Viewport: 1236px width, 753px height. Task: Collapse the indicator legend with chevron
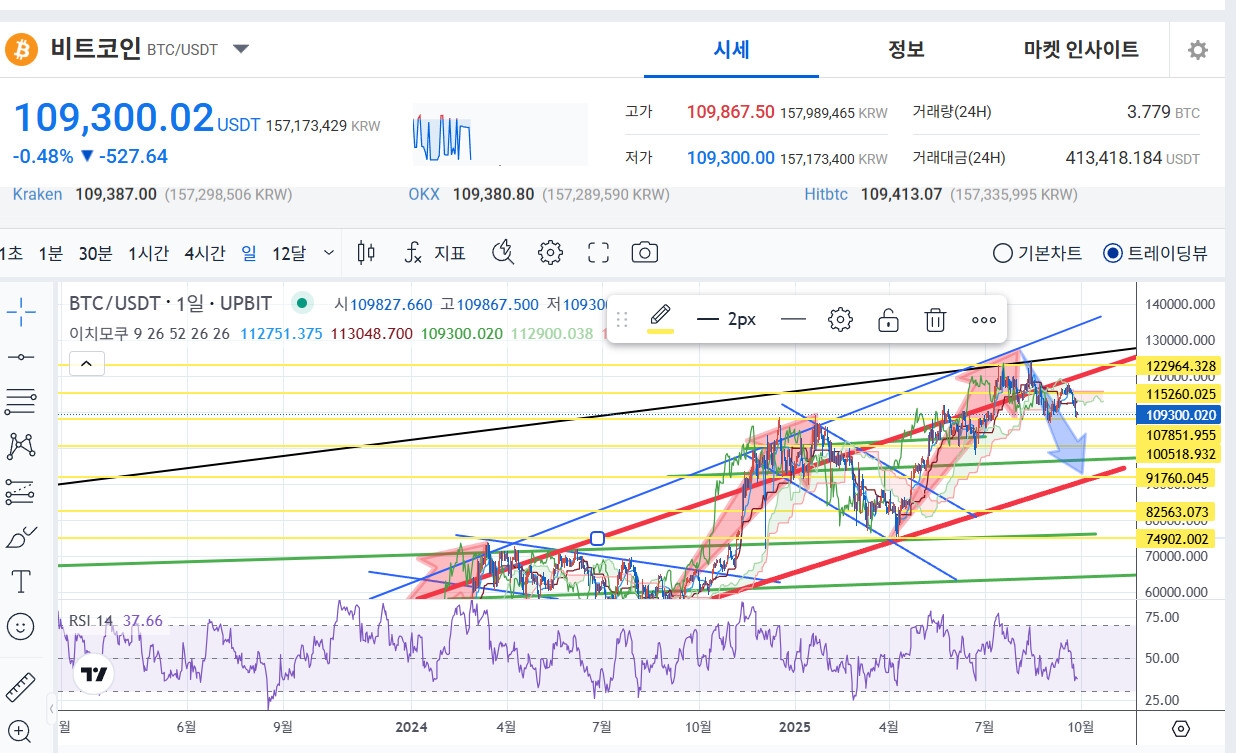tap(87, 363)
